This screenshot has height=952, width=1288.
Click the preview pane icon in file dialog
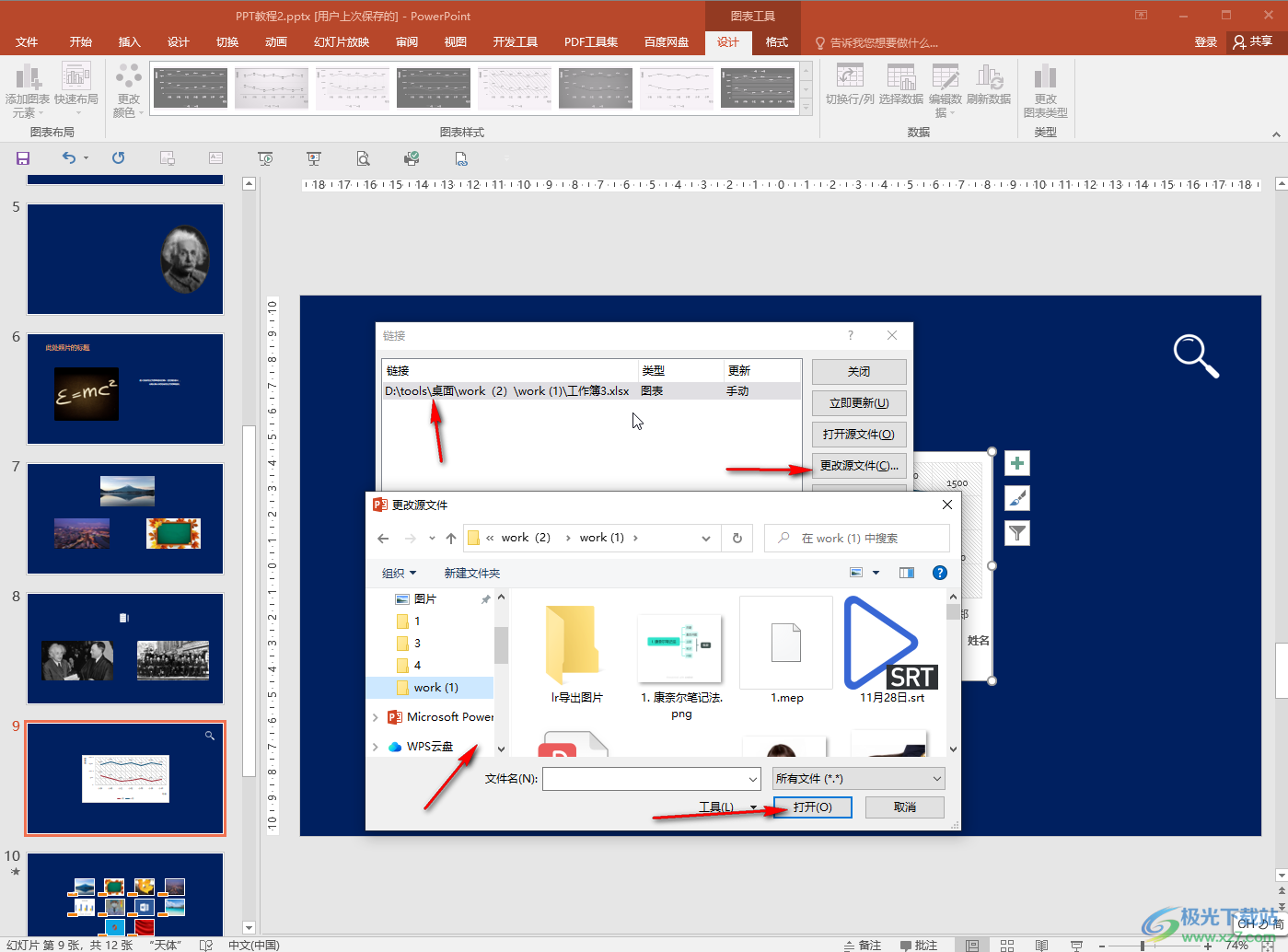907,573
